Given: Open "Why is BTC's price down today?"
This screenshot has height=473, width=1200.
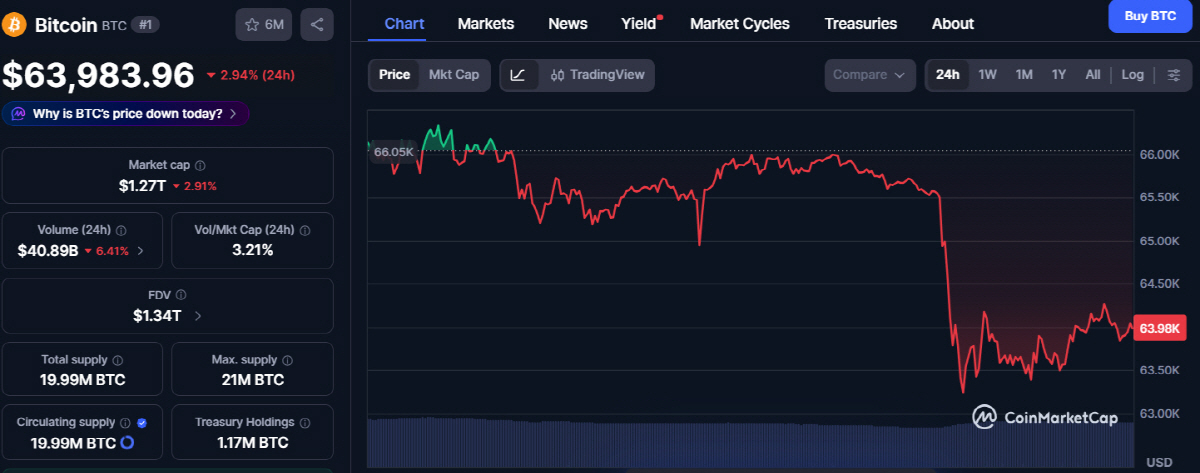Looking at the screenshot, I should [126, 114].
